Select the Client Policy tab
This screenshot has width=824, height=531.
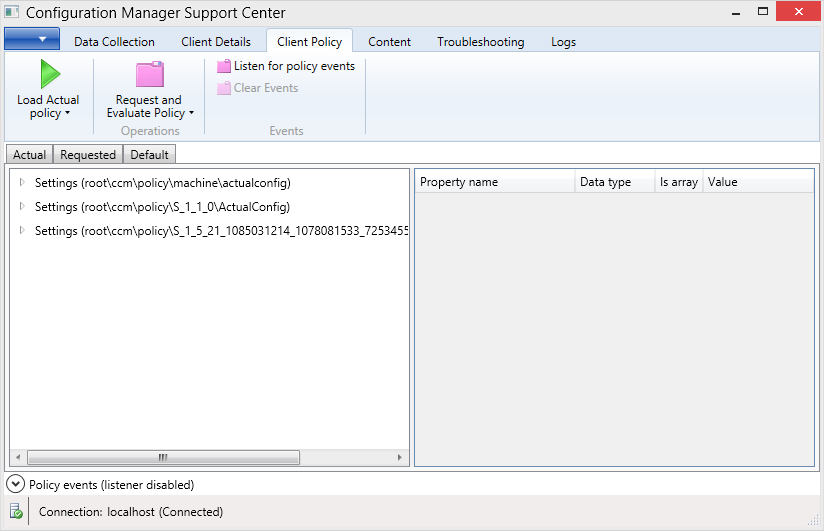click(310, 41)
